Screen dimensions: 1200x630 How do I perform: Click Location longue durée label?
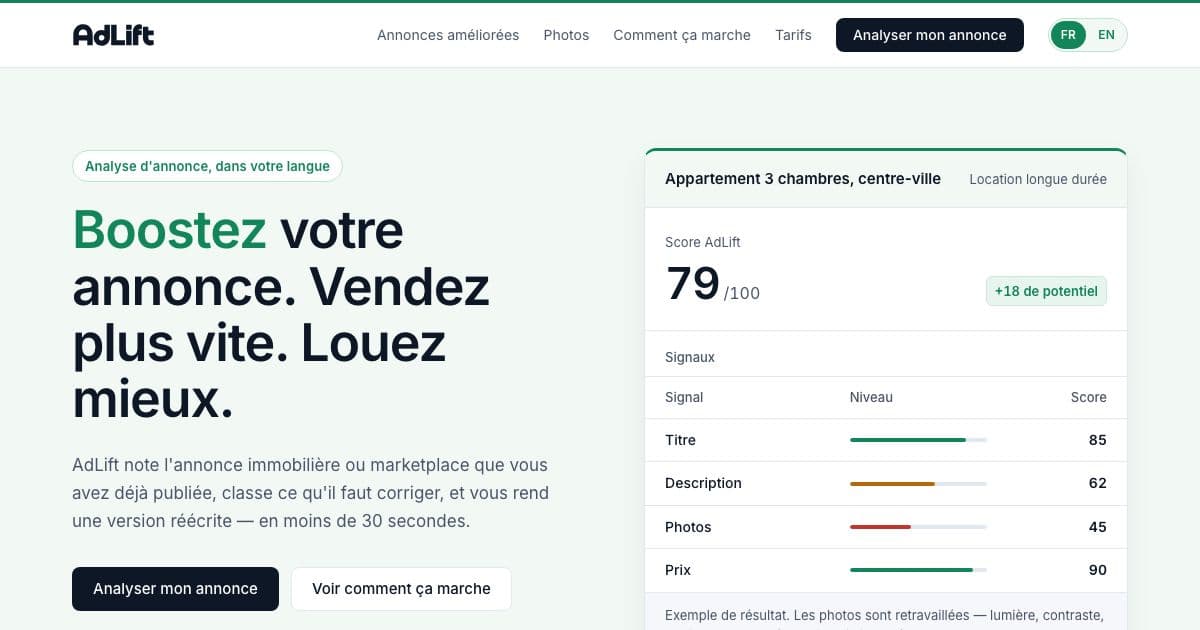click(x=1038, y=179)
